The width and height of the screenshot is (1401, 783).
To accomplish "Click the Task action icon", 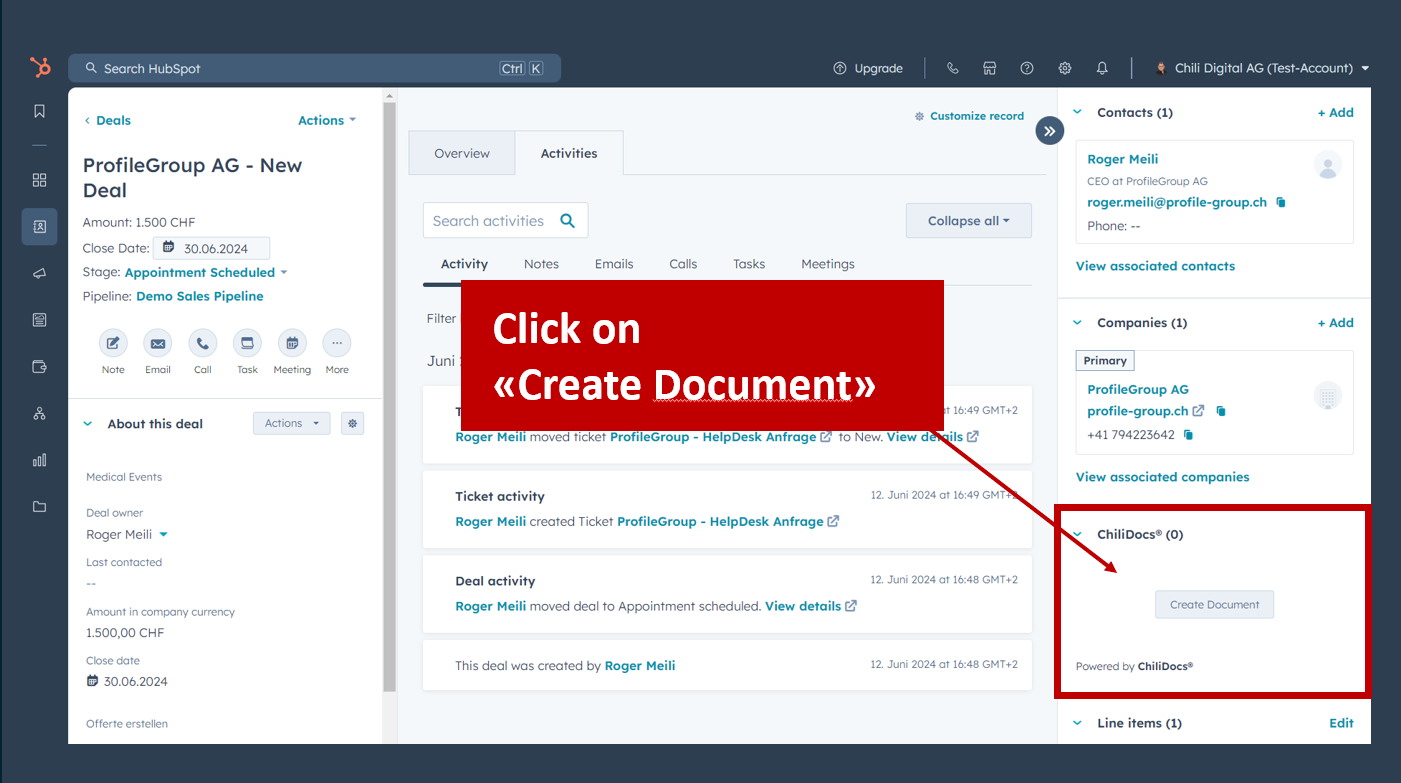I will 247,343.
